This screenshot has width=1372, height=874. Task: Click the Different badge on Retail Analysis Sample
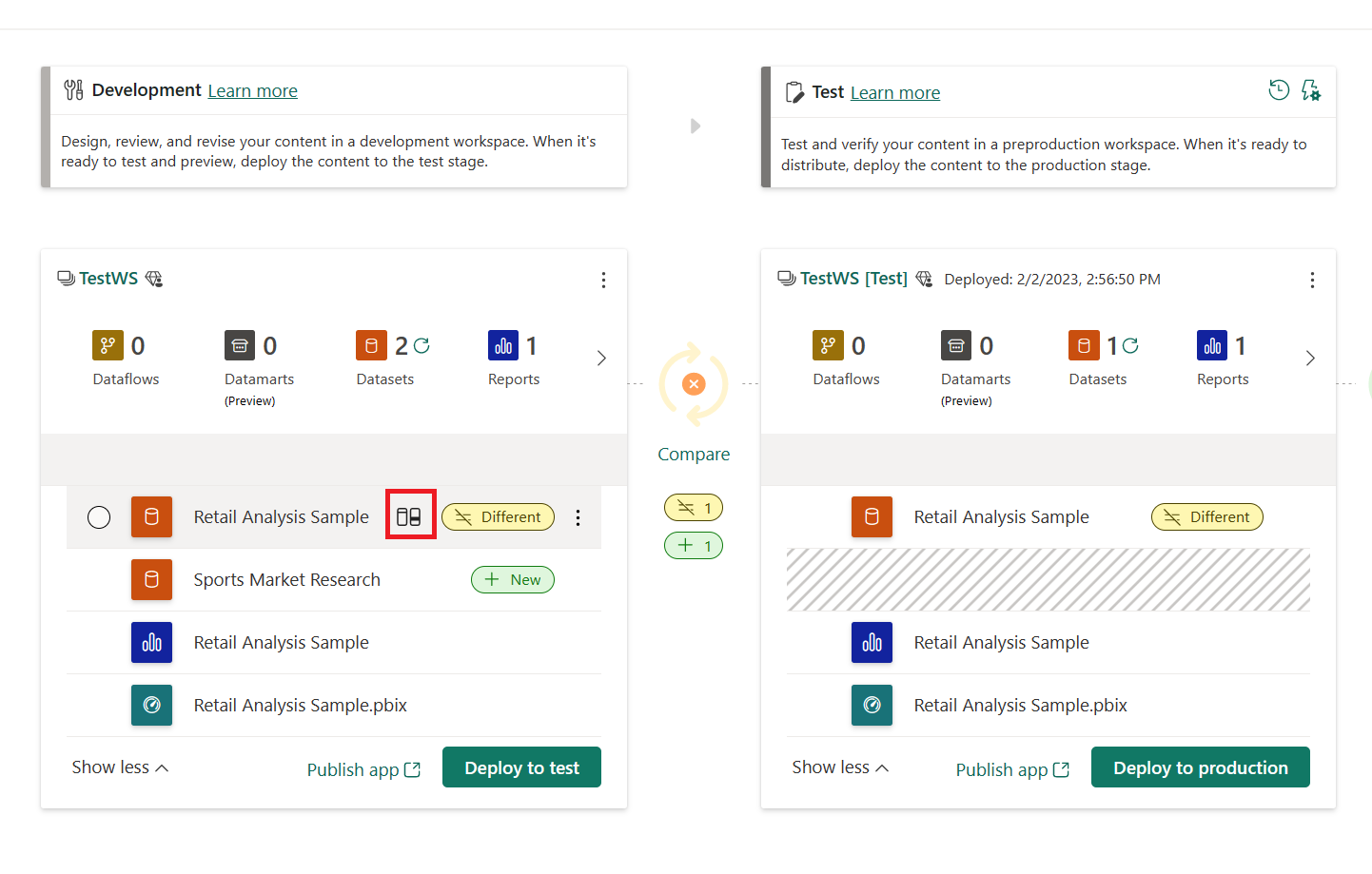click(498, 516)
